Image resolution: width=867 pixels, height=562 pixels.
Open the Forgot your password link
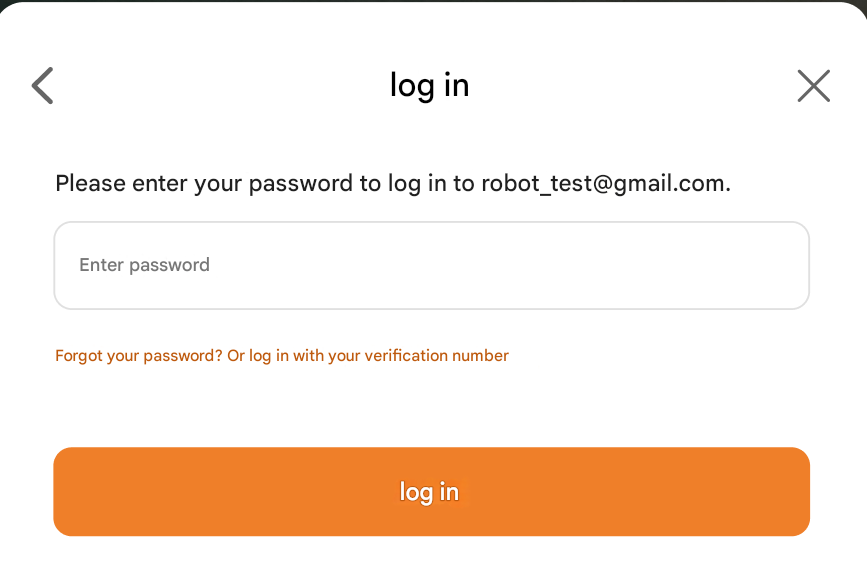(138, 356)
